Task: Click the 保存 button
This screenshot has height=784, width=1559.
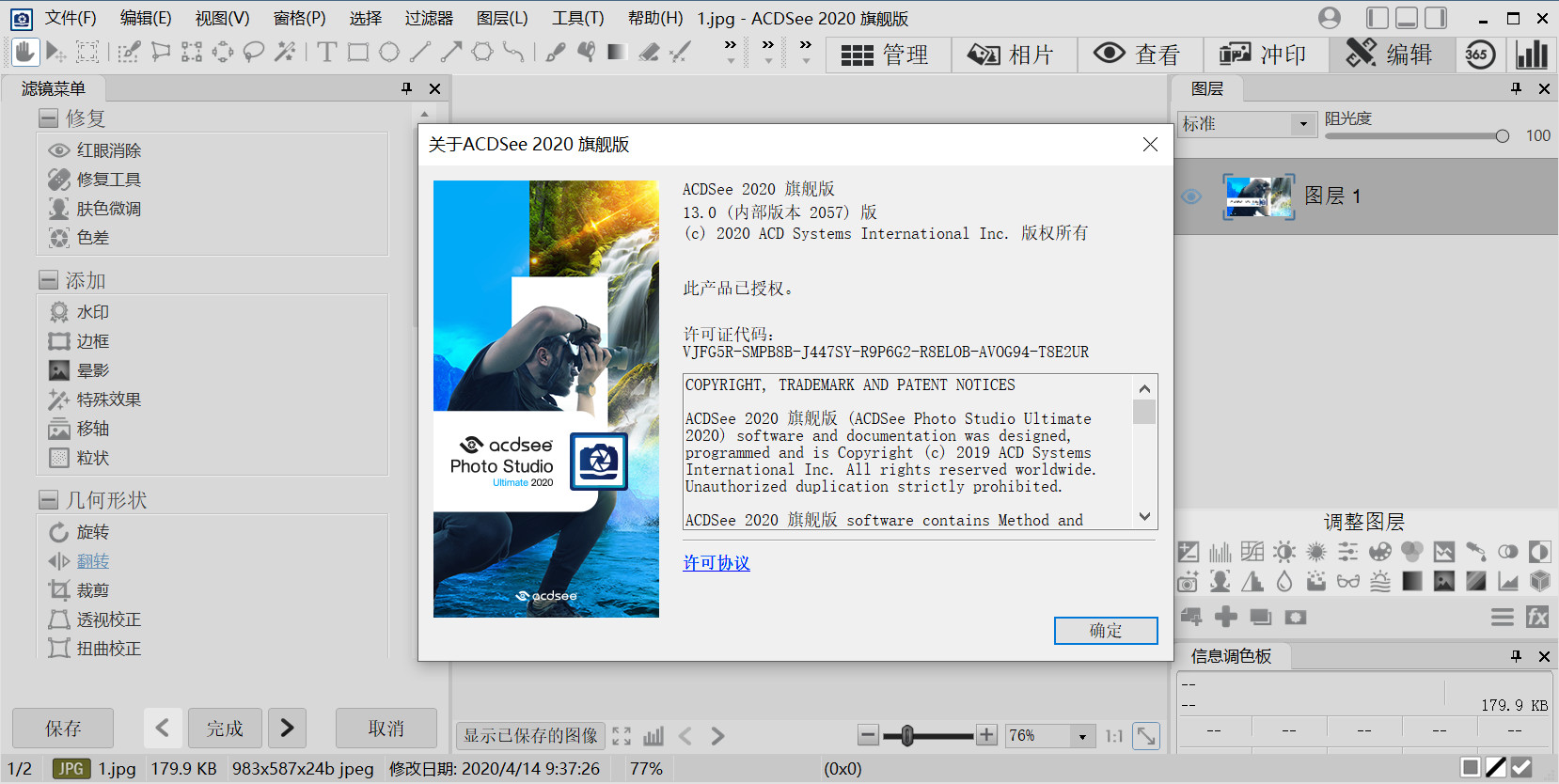Action: [x=63, y=729]
